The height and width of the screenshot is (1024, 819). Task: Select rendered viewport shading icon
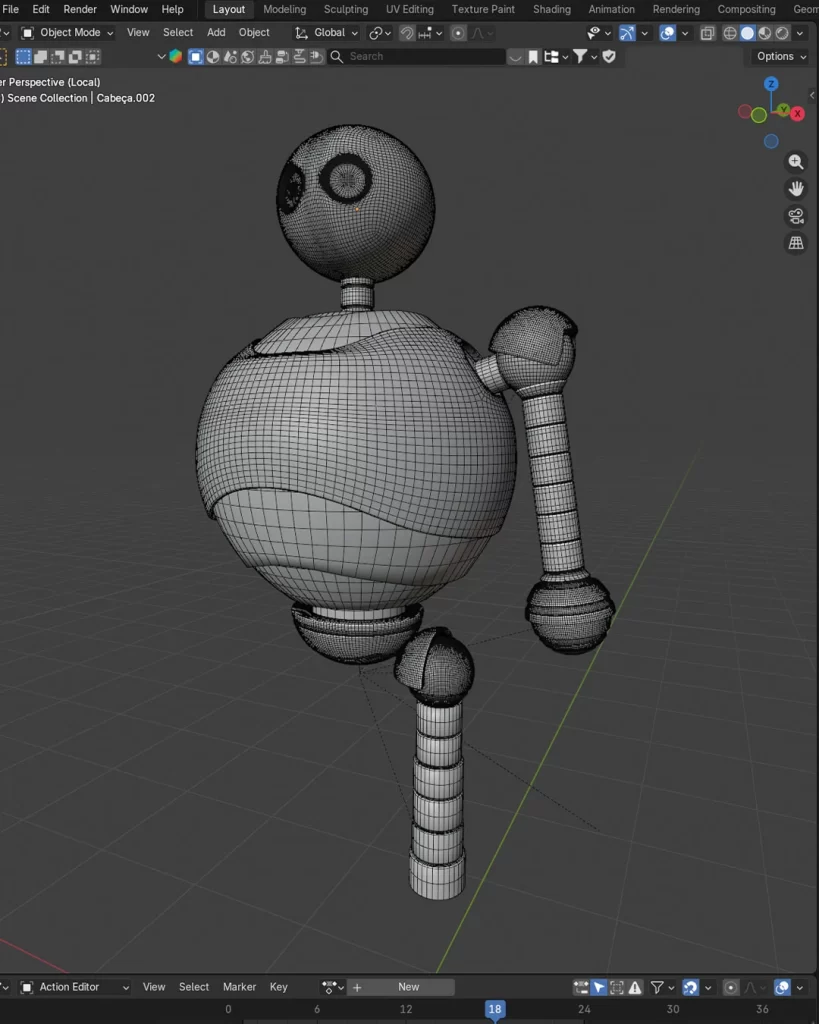point(782,33)
